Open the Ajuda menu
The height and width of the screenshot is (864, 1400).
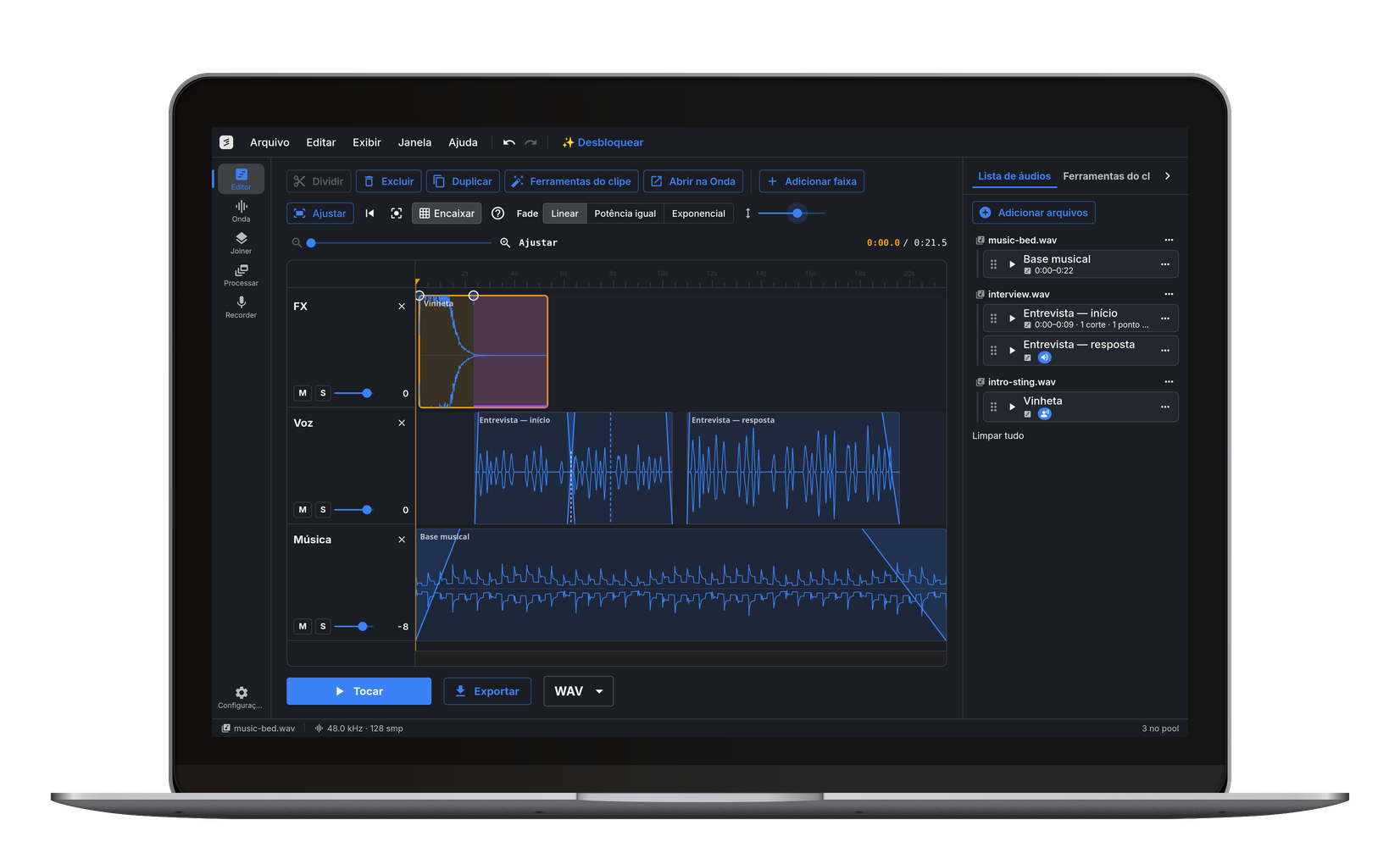click(x=463, y=142)
